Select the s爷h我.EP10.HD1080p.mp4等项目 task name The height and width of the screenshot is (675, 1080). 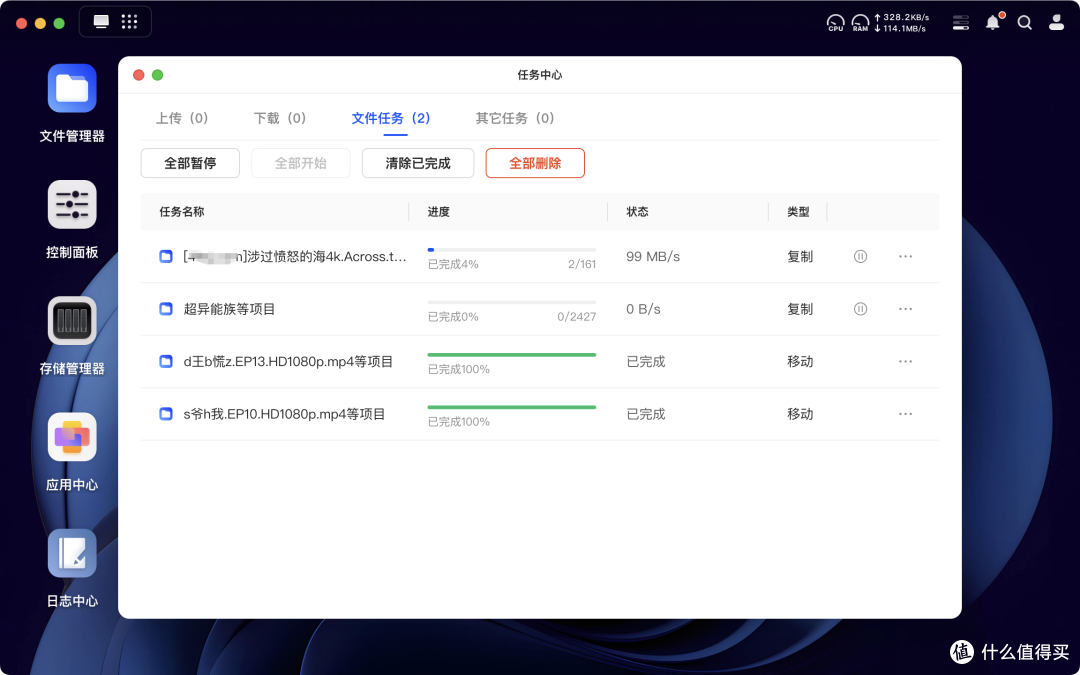(x=284, y=414)
